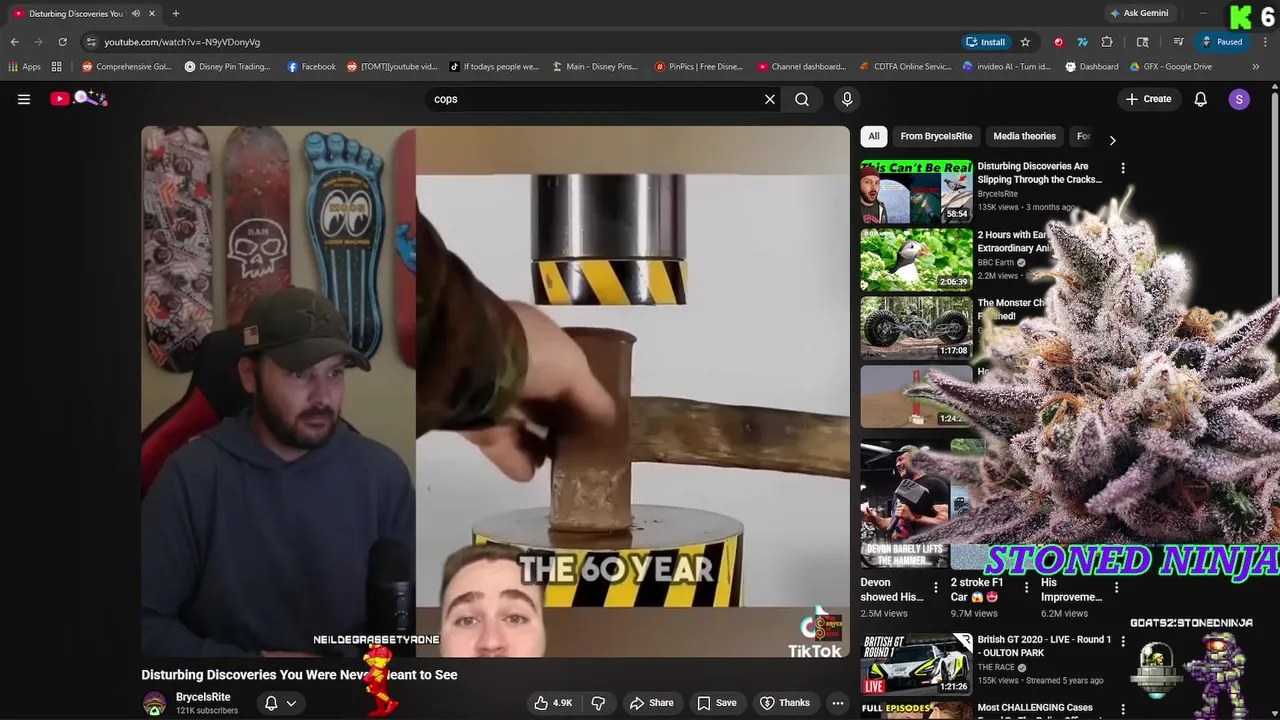Open more actions ellipsis under video
Screen dimensions: 1280x720
838,703
